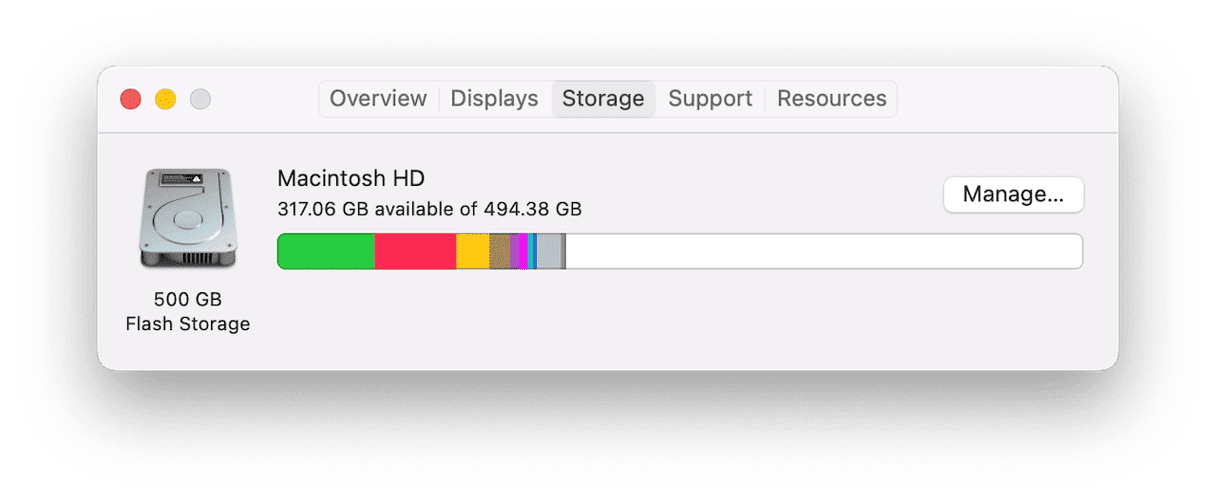Open the Displays tab
This screenshot has height=499, width=1216.
494,99
